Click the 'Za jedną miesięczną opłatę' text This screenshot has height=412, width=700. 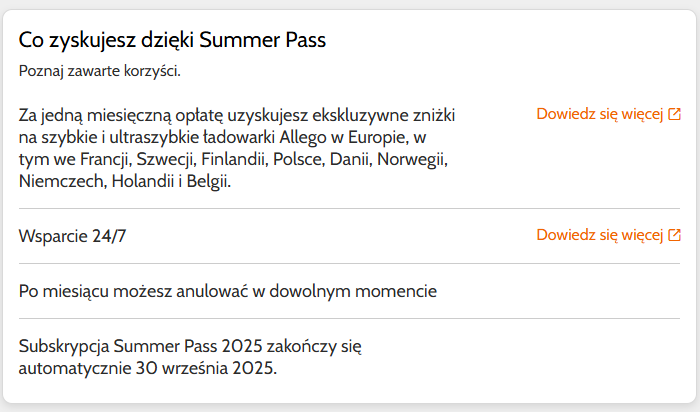[121, 116]
